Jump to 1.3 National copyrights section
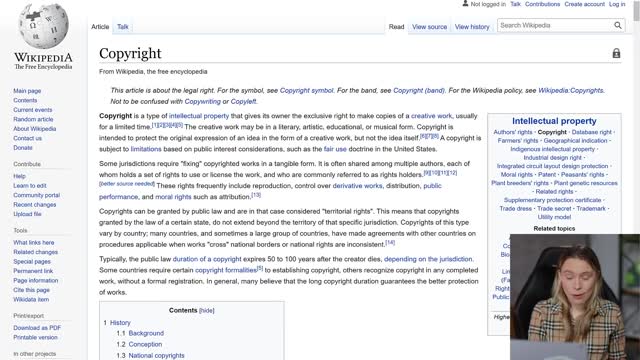 [x=156, y=355]
